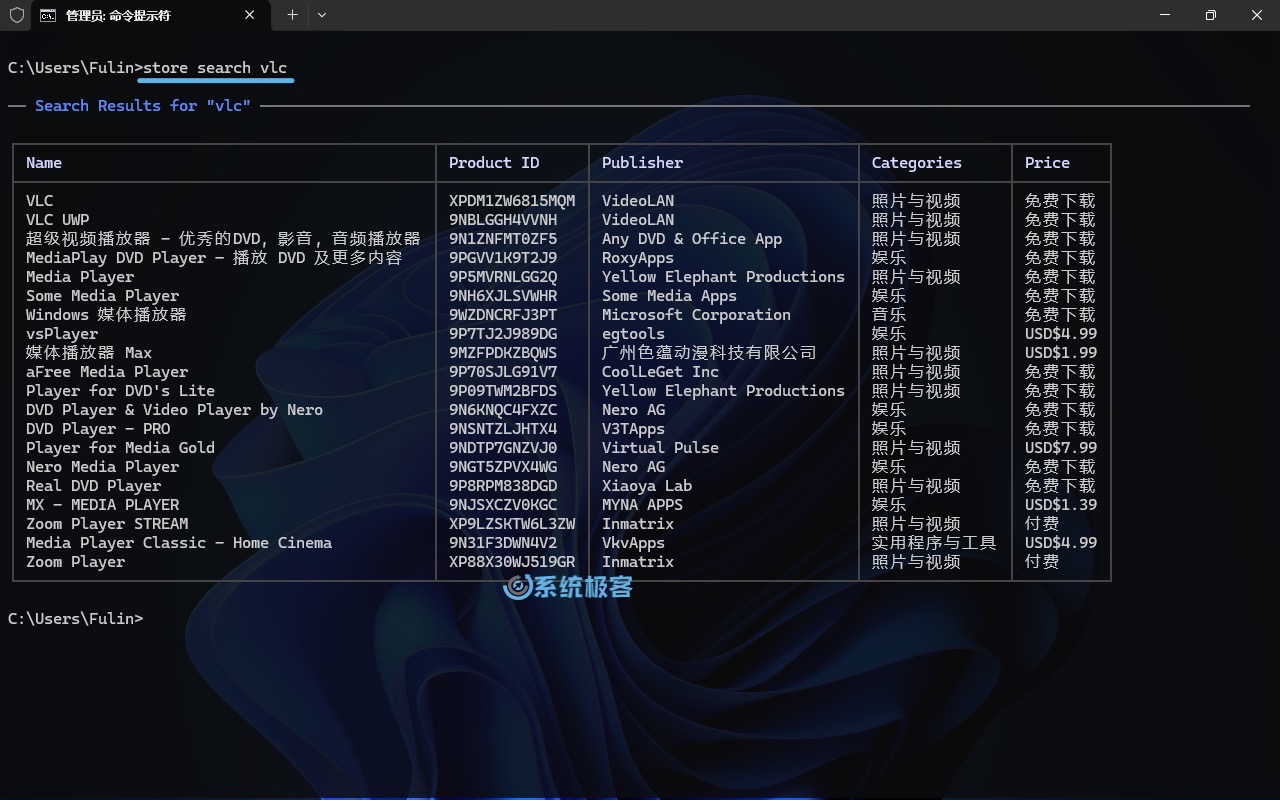Close the 管理员: 命令提示符 tab
This screenshot has height=800, width=1280.
click(x=250, y=15)
